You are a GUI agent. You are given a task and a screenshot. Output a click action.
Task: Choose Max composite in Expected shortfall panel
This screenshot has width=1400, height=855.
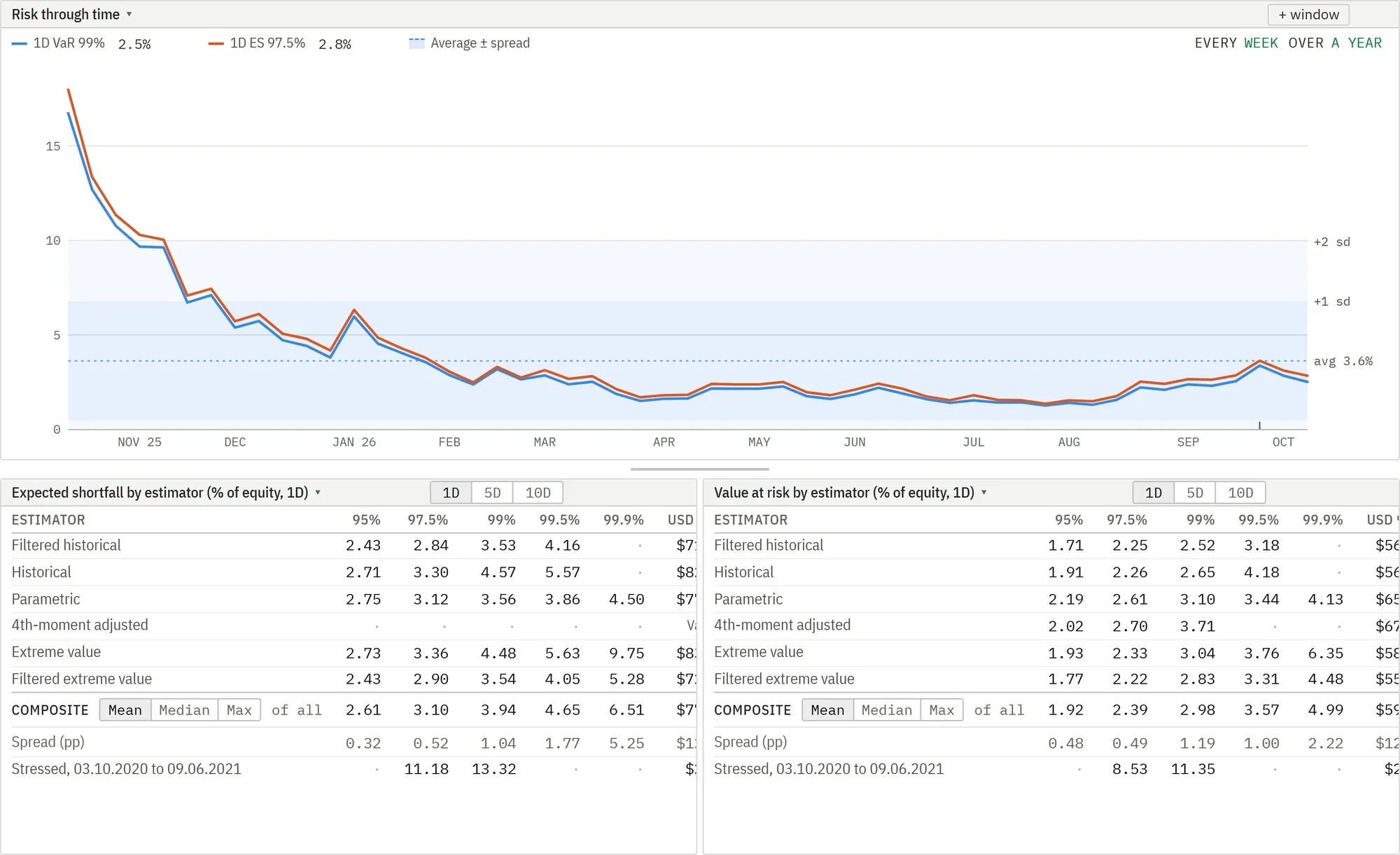pos(239,710)
